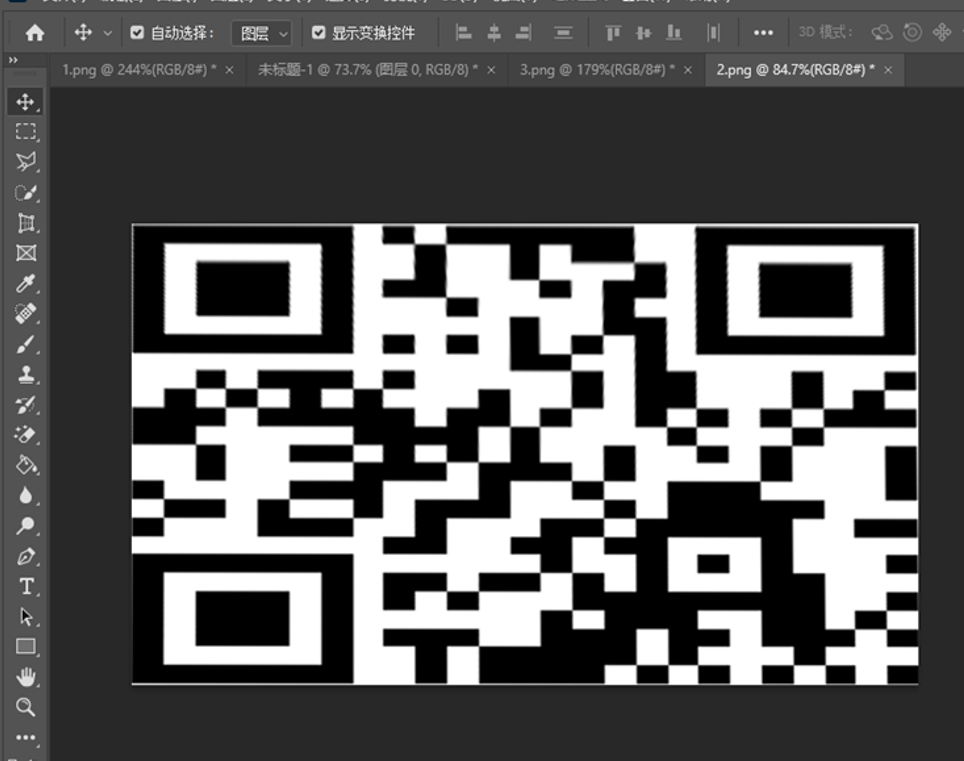The image size is (964, 761).
Task: Select the Zoom tool
Action: tap(25, 708)
